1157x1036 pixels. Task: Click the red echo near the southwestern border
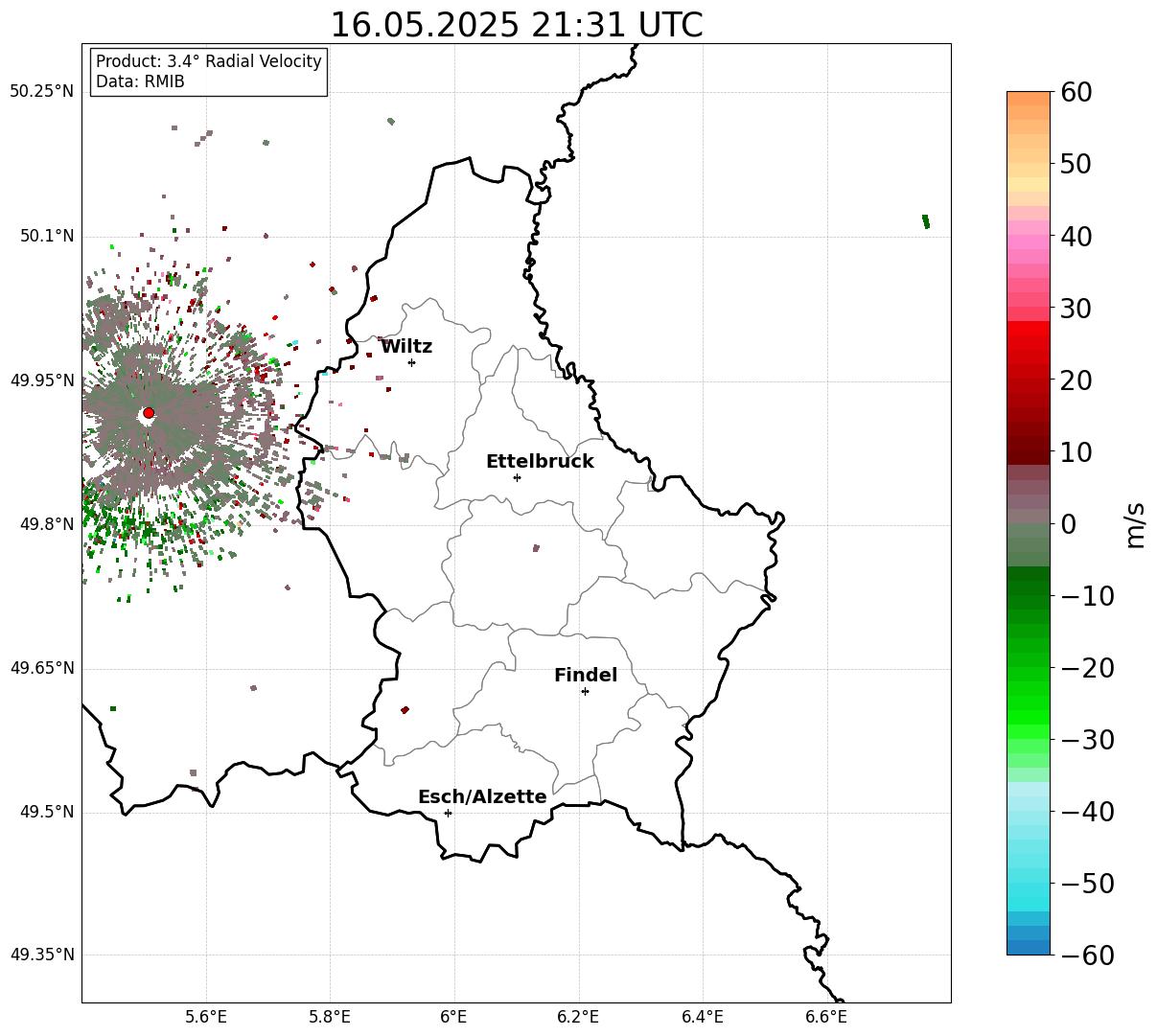pos(405,710)
